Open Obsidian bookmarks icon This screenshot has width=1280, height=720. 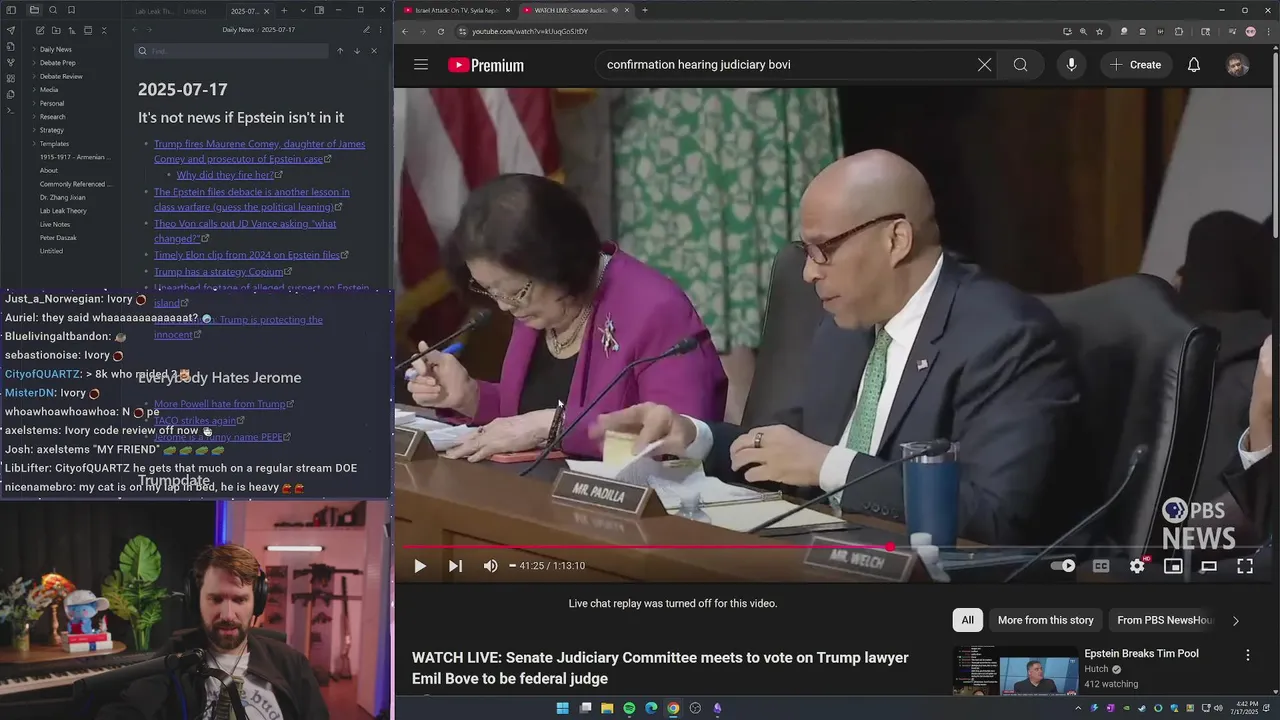pyautogui.click(x=71, y=10)
